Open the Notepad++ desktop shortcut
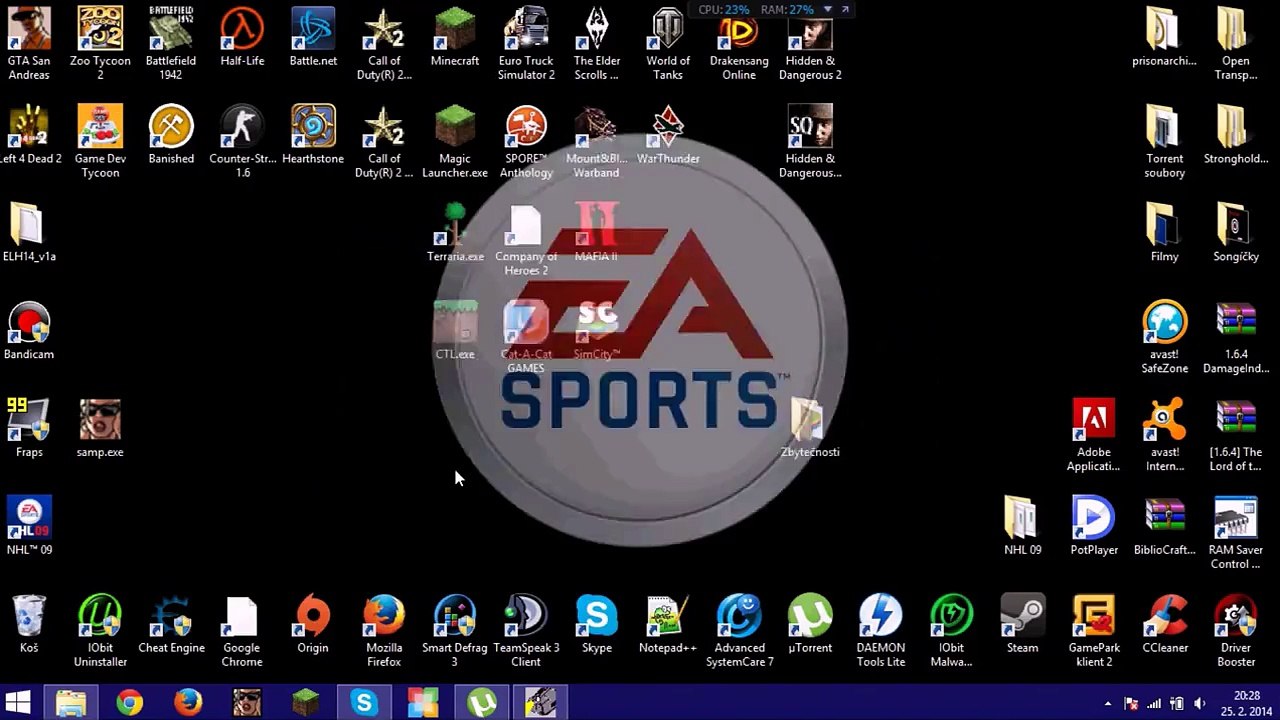 tap(668, 624)
